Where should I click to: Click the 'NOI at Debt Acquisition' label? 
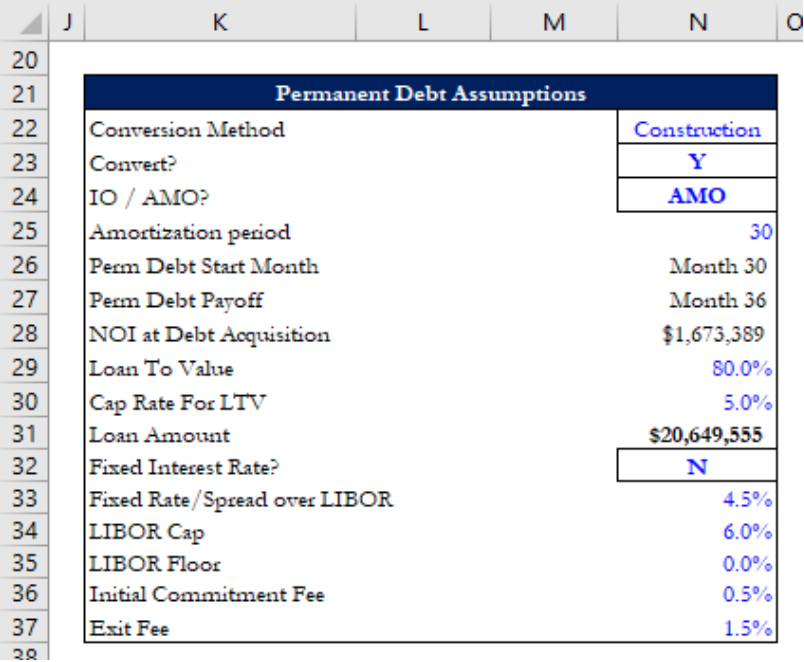tap(209, 334)
